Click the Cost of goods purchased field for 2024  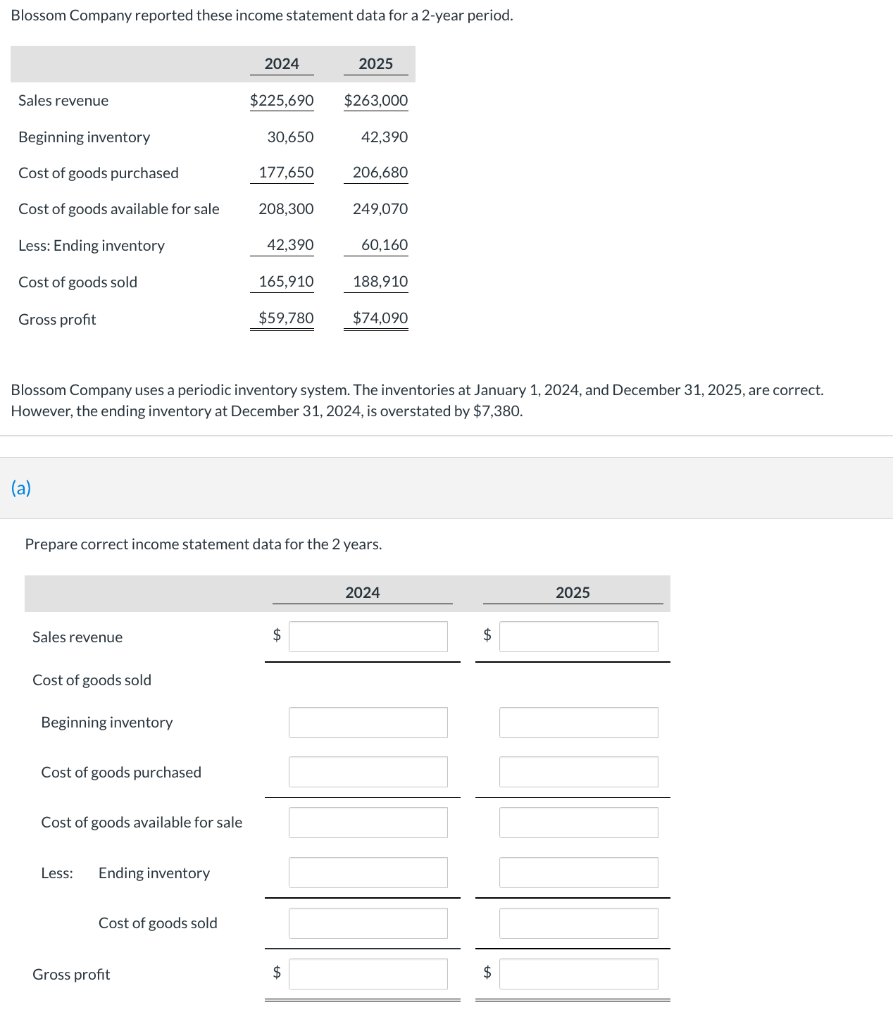(368, 771)
